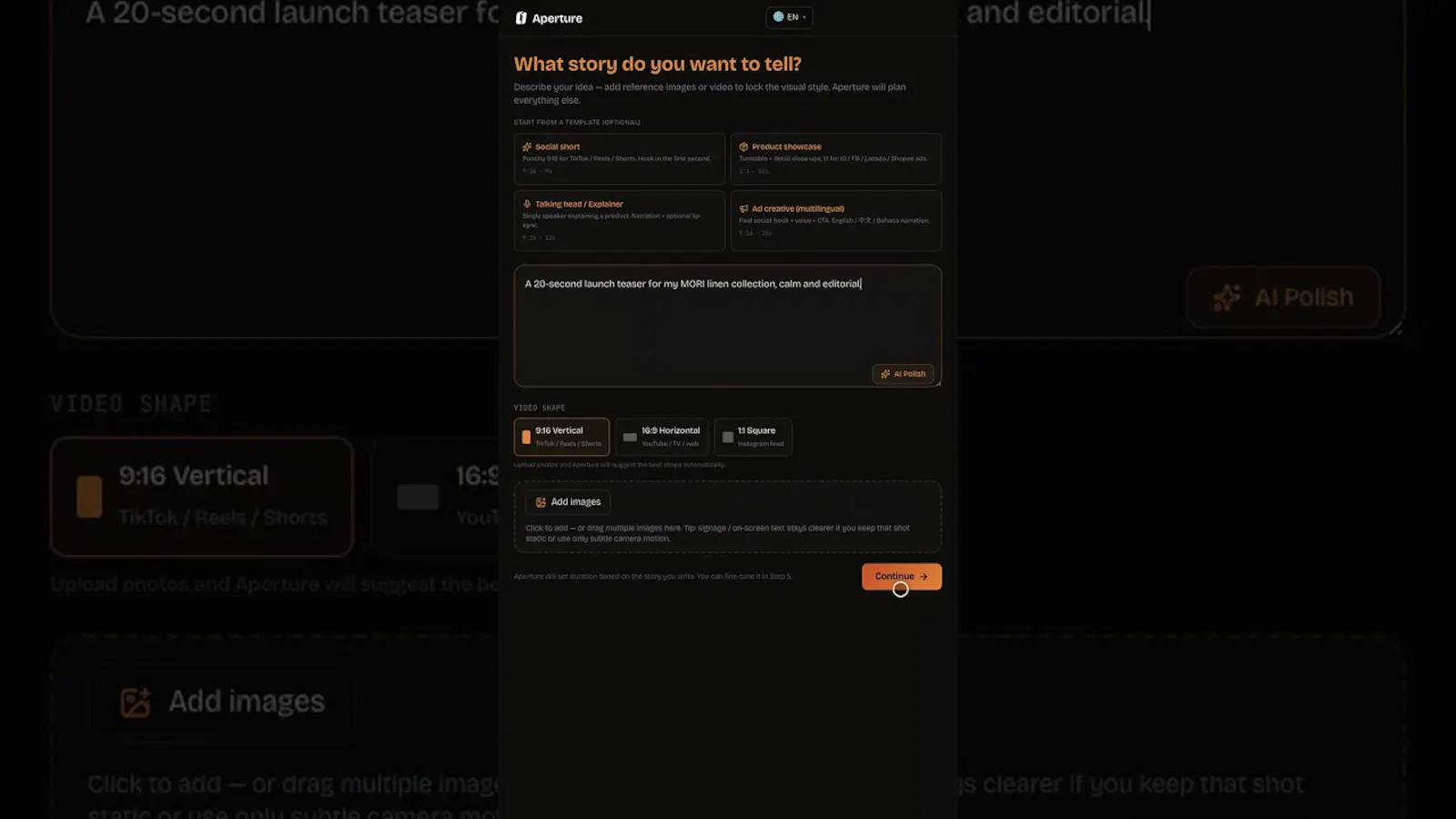The image size is (1456, 819).
Task: Click the Social short template title
Action: coord(557,147)
